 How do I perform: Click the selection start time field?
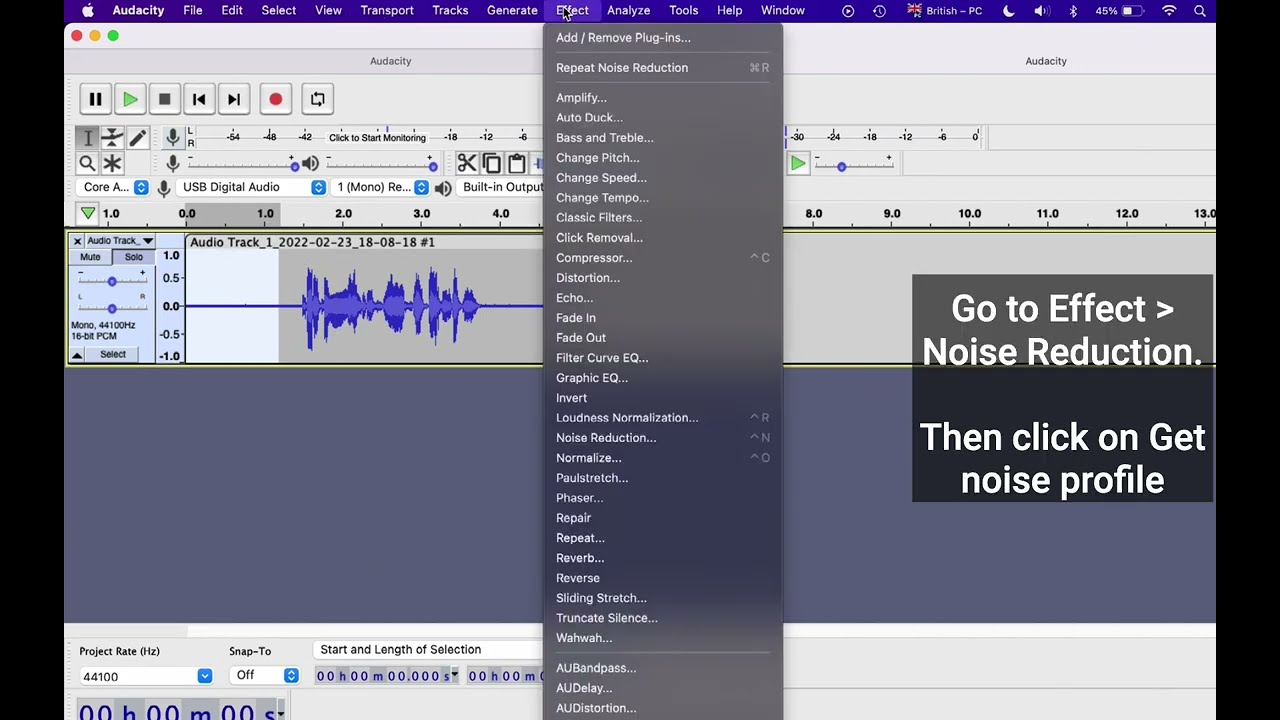(386, 676)
